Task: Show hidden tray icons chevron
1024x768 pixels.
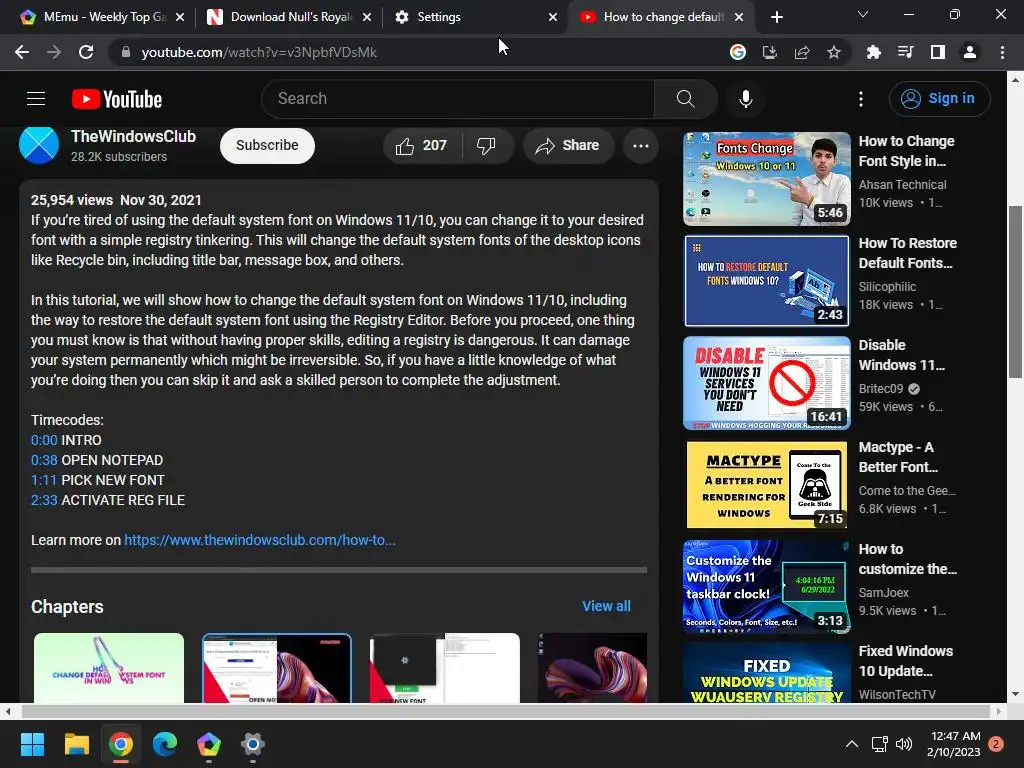Action: [852, 744]
